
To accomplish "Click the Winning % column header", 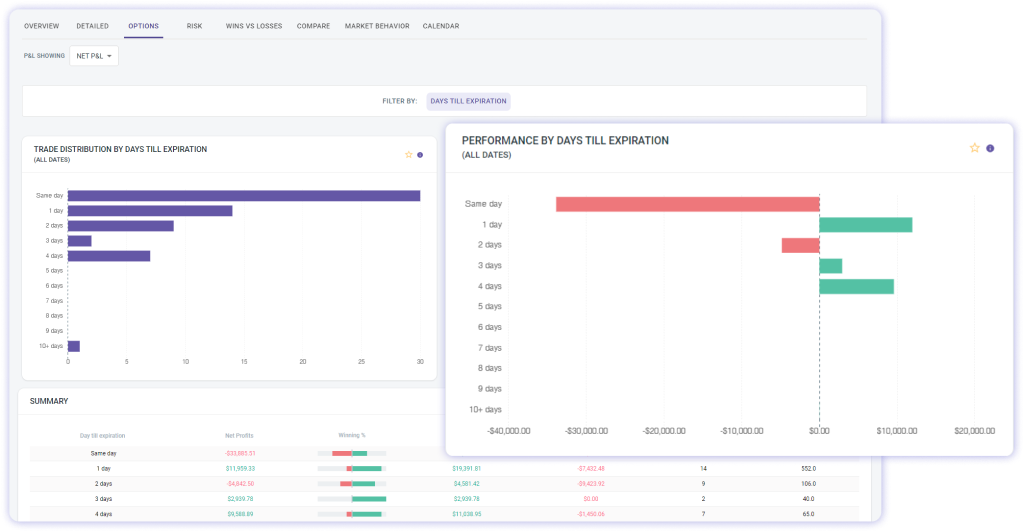I will pyautogui.click(x=351, y=435).
